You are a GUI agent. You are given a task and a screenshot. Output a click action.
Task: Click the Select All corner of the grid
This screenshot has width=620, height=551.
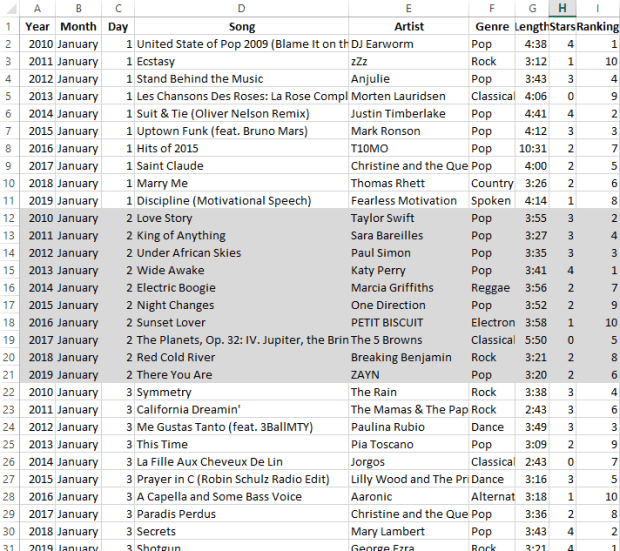click(10, 9)
